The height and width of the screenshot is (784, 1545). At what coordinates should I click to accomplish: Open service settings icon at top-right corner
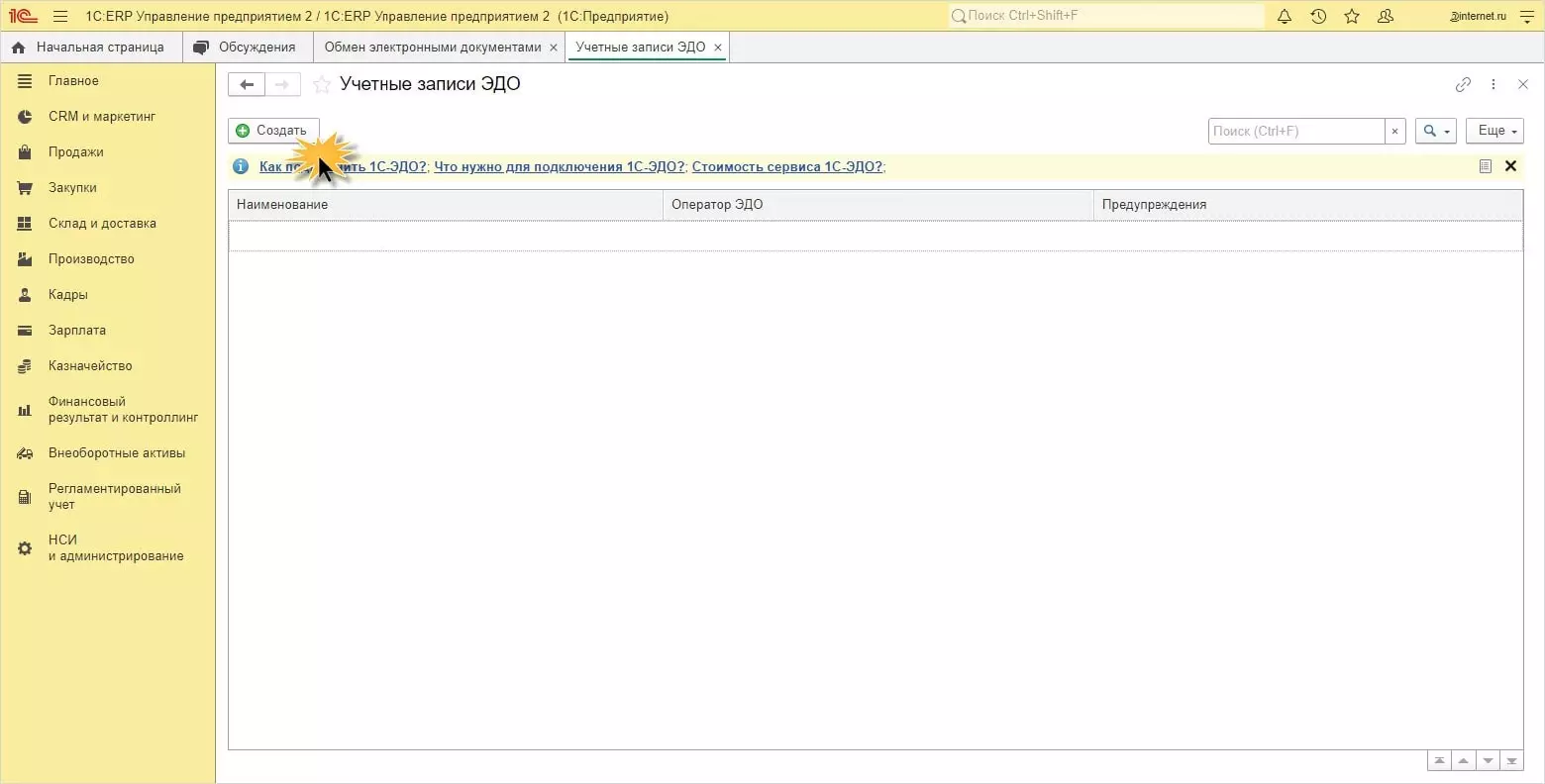1526,16
